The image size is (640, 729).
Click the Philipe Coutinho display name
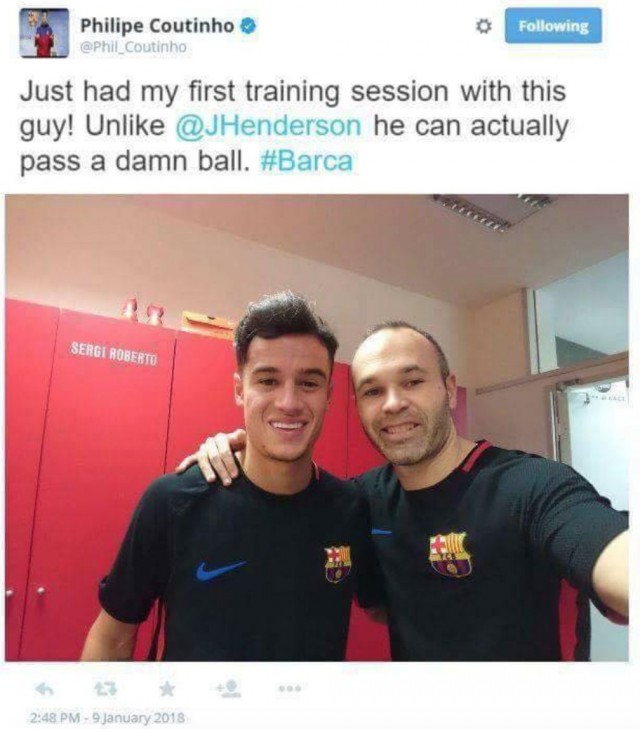(158, 26)
